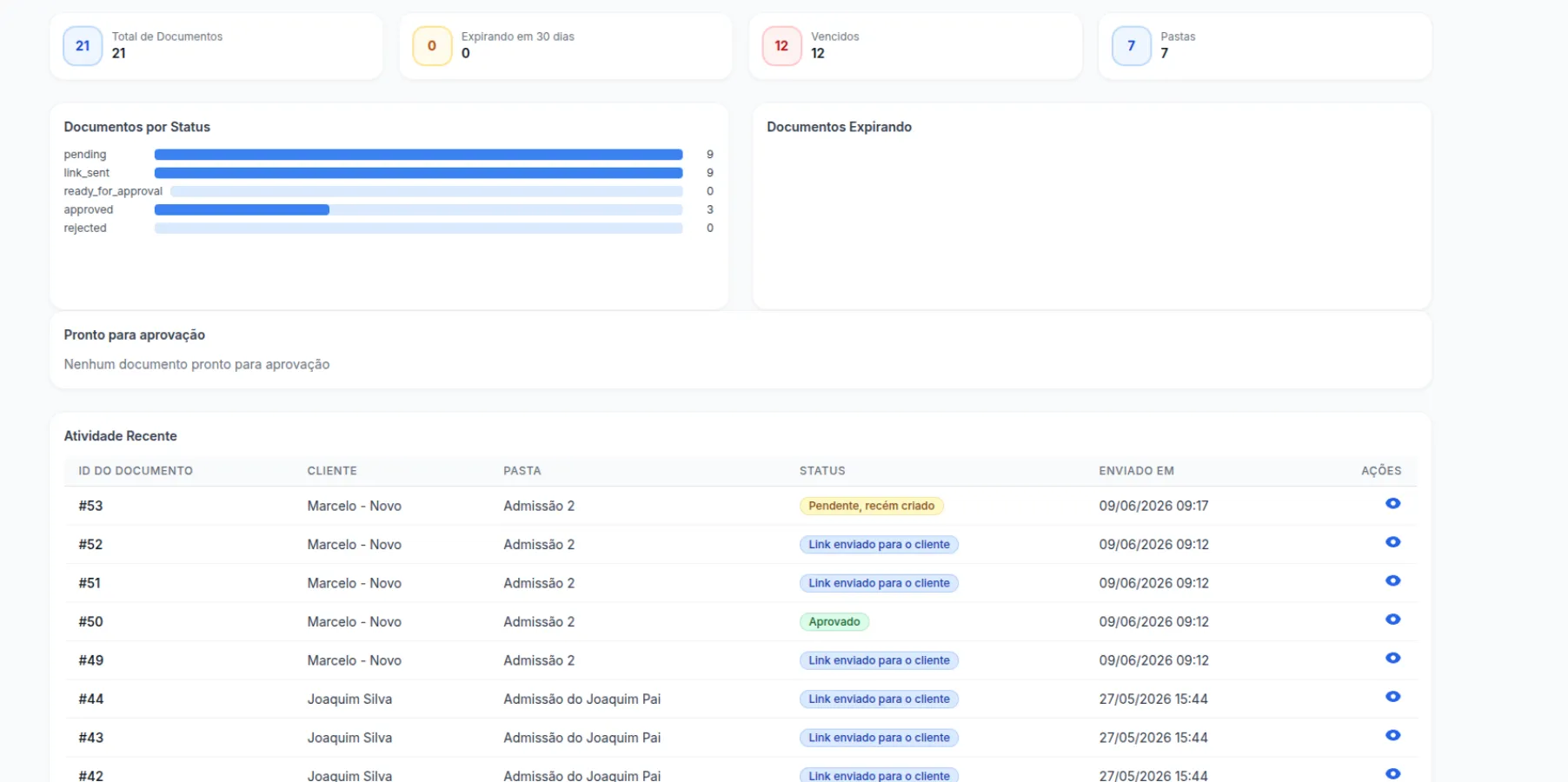Select document ID '#43'
The width and height of the screenshot is (1568, 782).
click(90, 738)
